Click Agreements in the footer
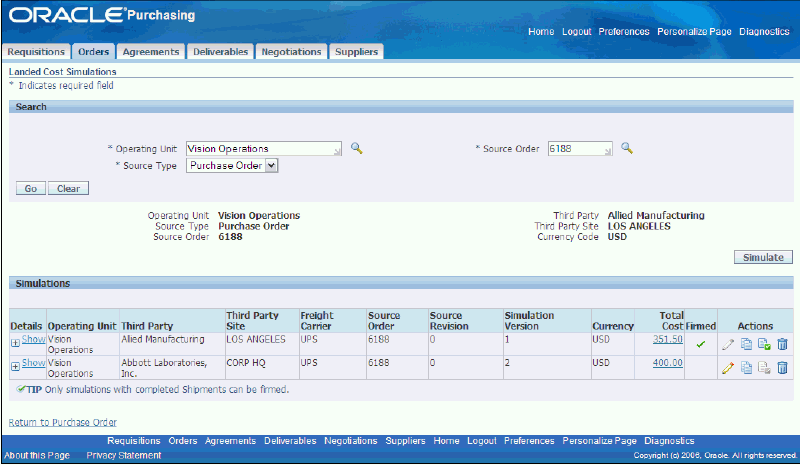The height and width of the screenshot is (465, 800). [231, 440]
